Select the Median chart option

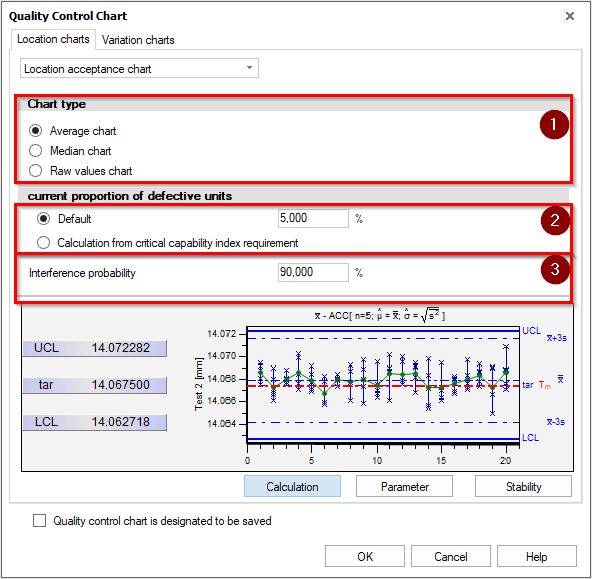(x=35, y=151)
